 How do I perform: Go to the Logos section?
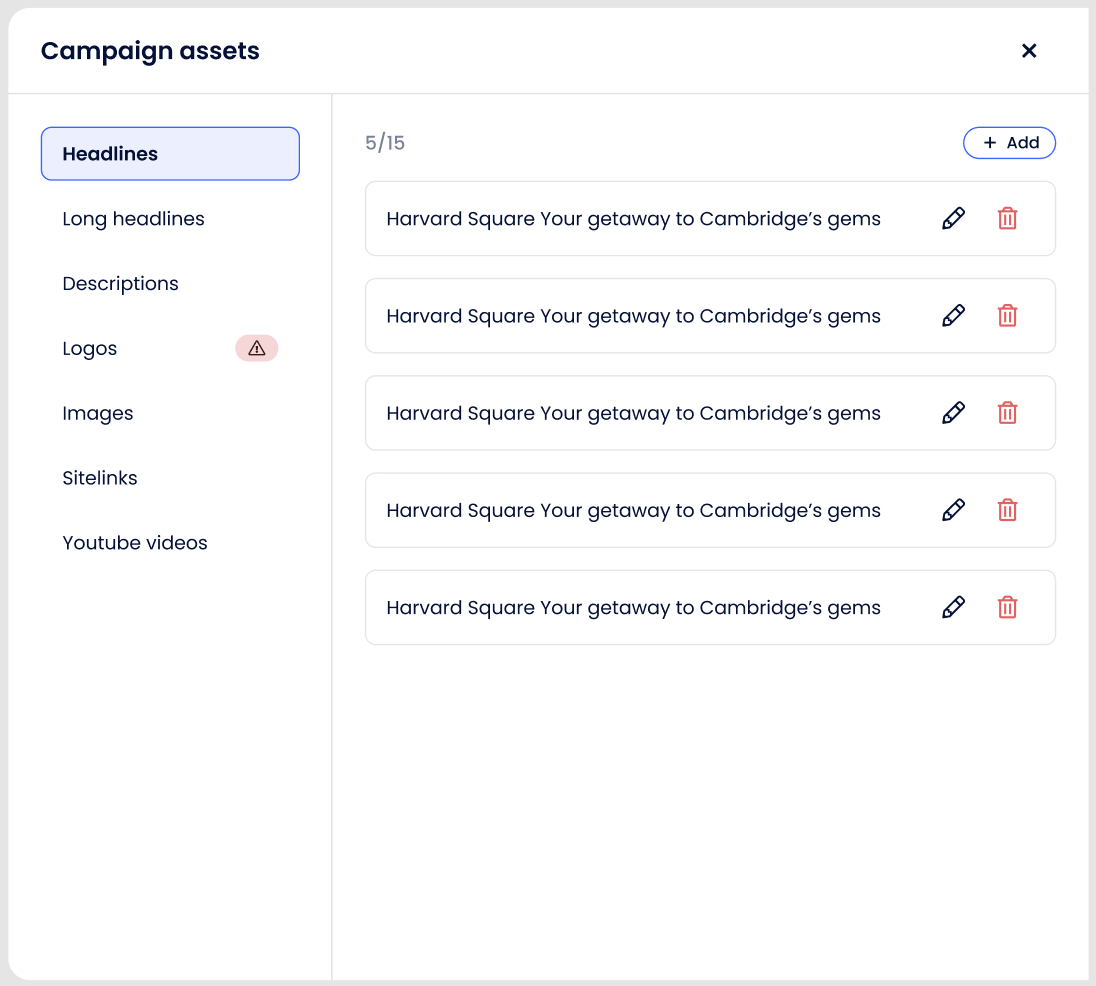click(90, 349)
